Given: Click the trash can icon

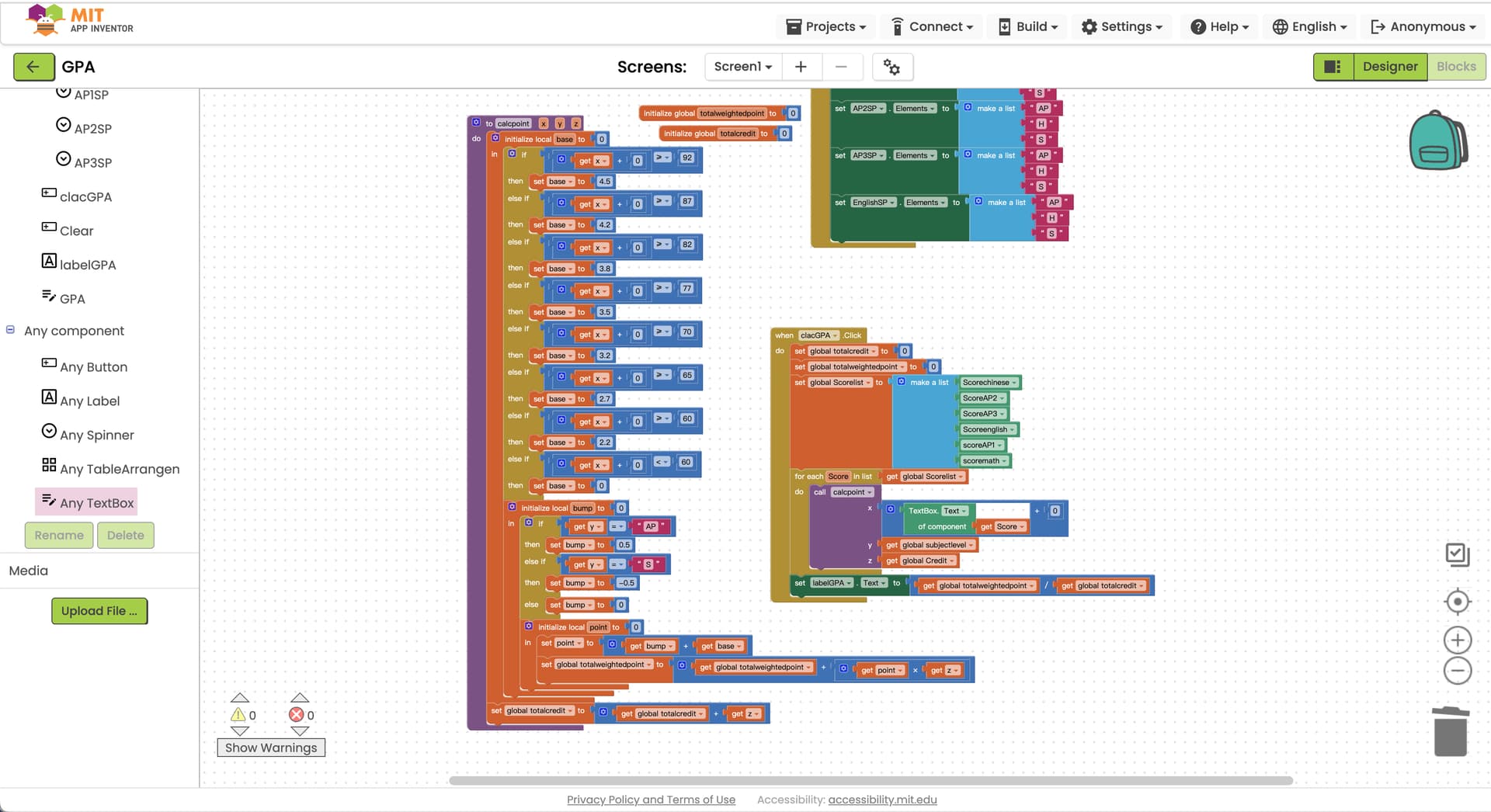Looking at the screenshot, I should click(1450, 731).
